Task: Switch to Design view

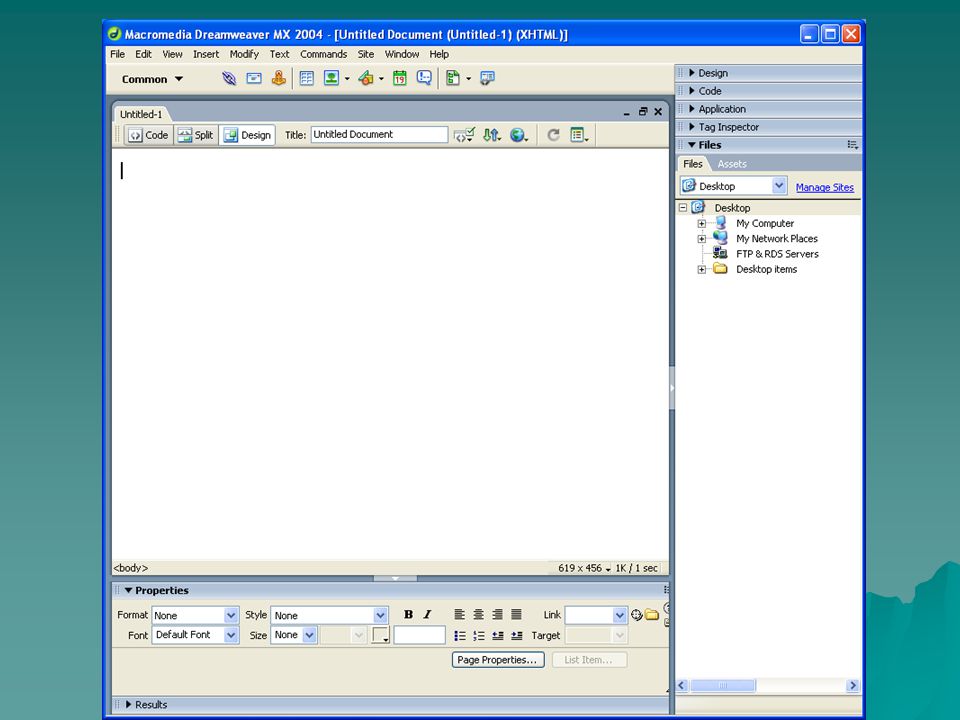Action: (x=247, y=135)
